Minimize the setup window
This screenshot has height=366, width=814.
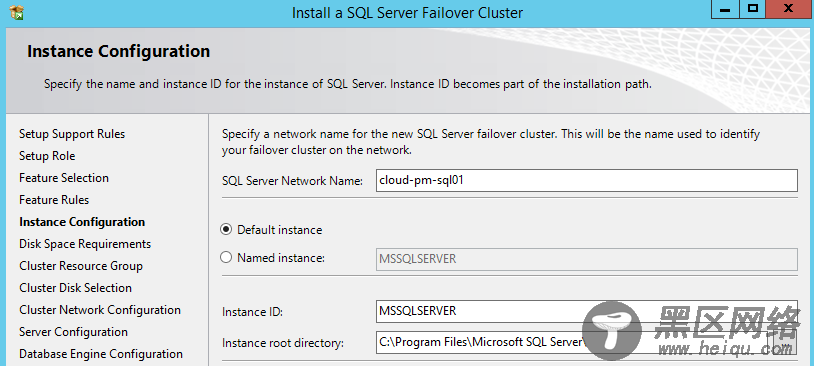click(x=725, y=8)
